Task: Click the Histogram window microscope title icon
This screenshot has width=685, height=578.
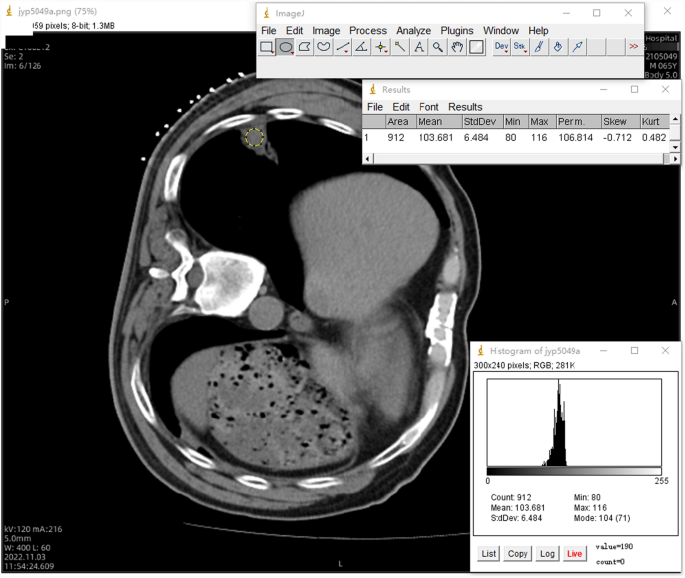Action: click(x=481, y=350)
